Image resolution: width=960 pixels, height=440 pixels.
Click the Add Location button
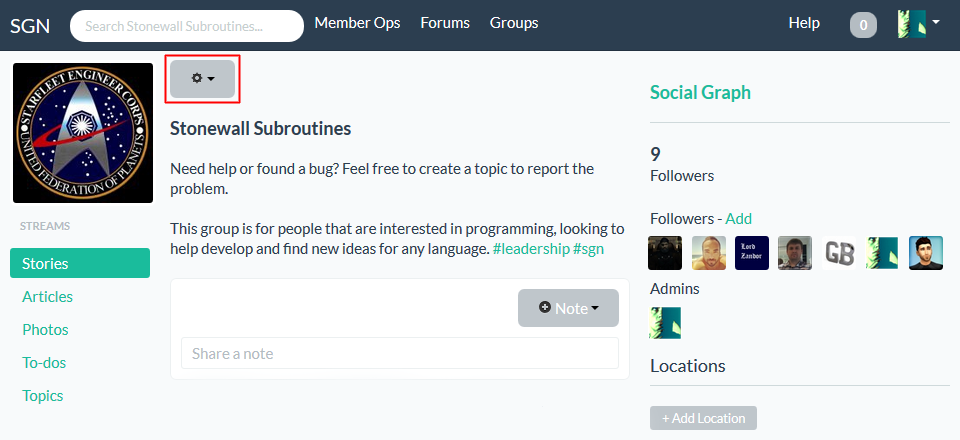[x=703, y=418]
